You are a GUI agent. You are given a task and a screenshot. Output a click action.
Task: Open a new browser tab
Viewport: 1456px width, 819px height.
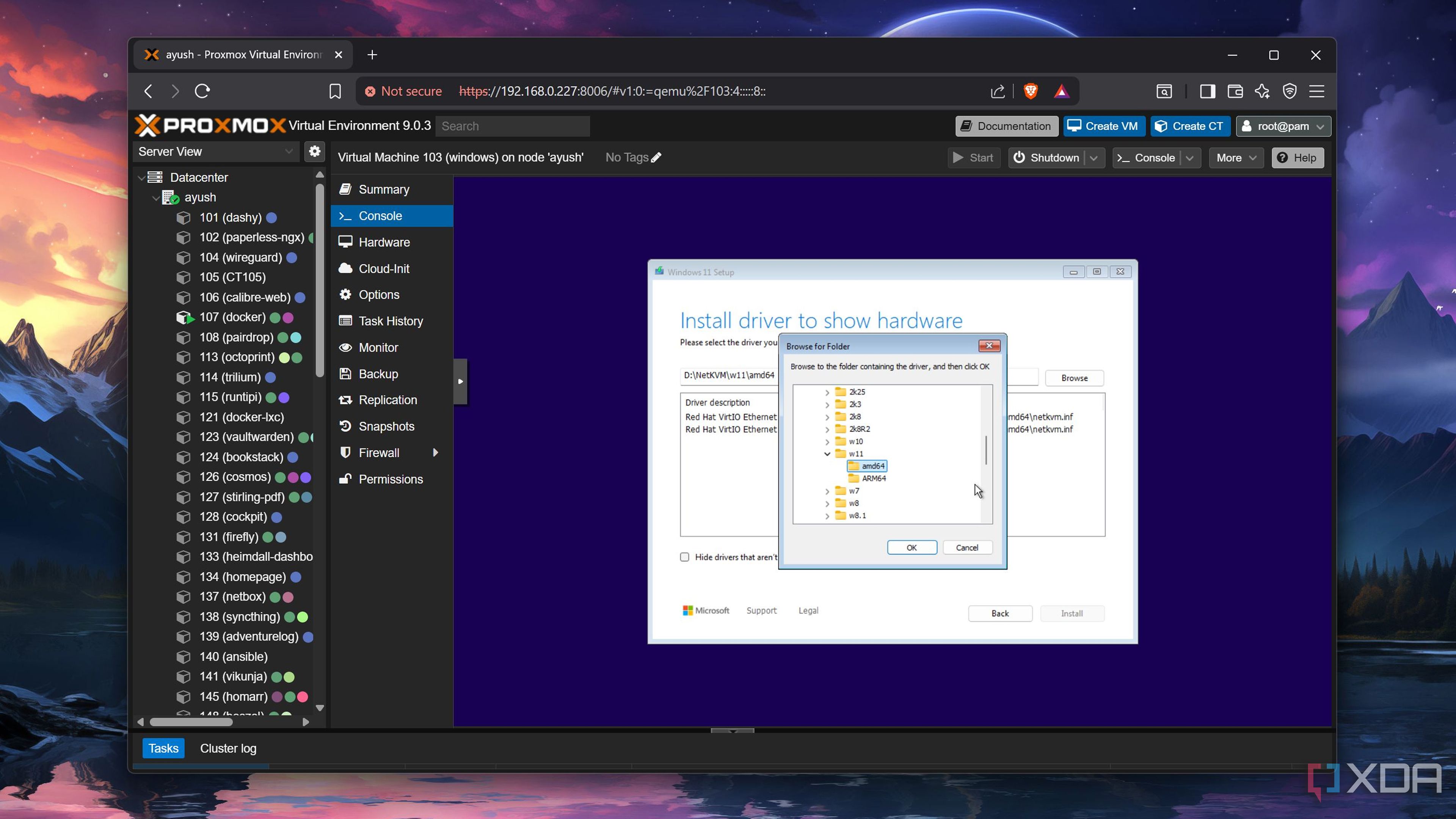click(x=372, y=55)
